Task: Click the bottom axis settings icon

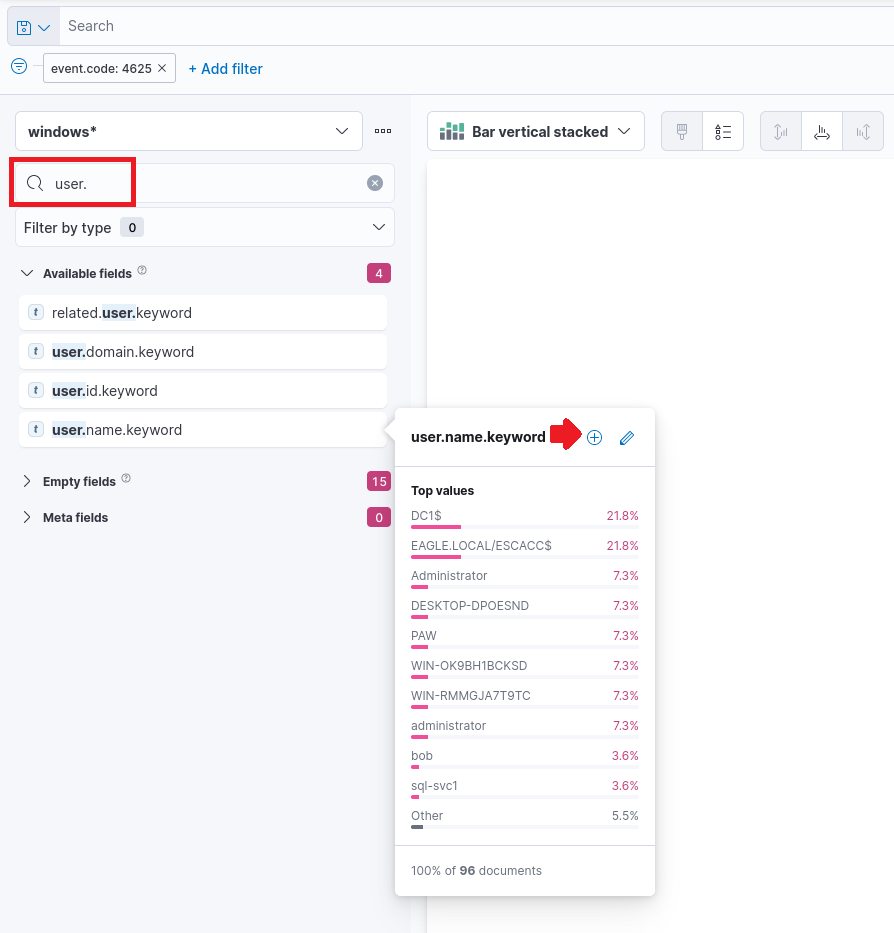Action: tap(821, 130)
